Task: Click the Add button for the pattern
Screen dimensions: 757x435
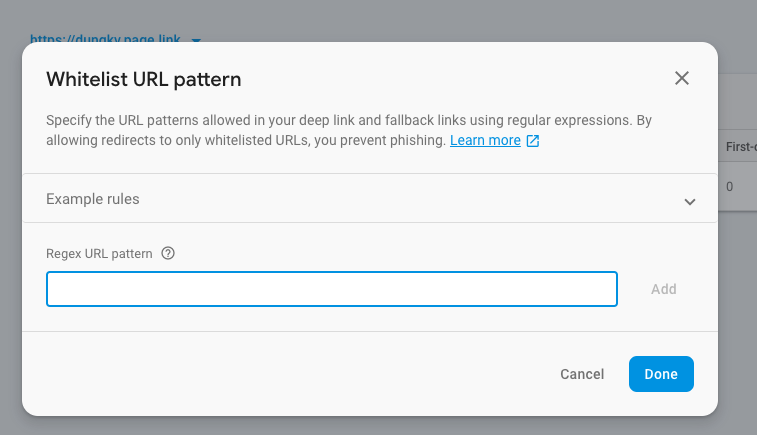Action: [663, 289]
